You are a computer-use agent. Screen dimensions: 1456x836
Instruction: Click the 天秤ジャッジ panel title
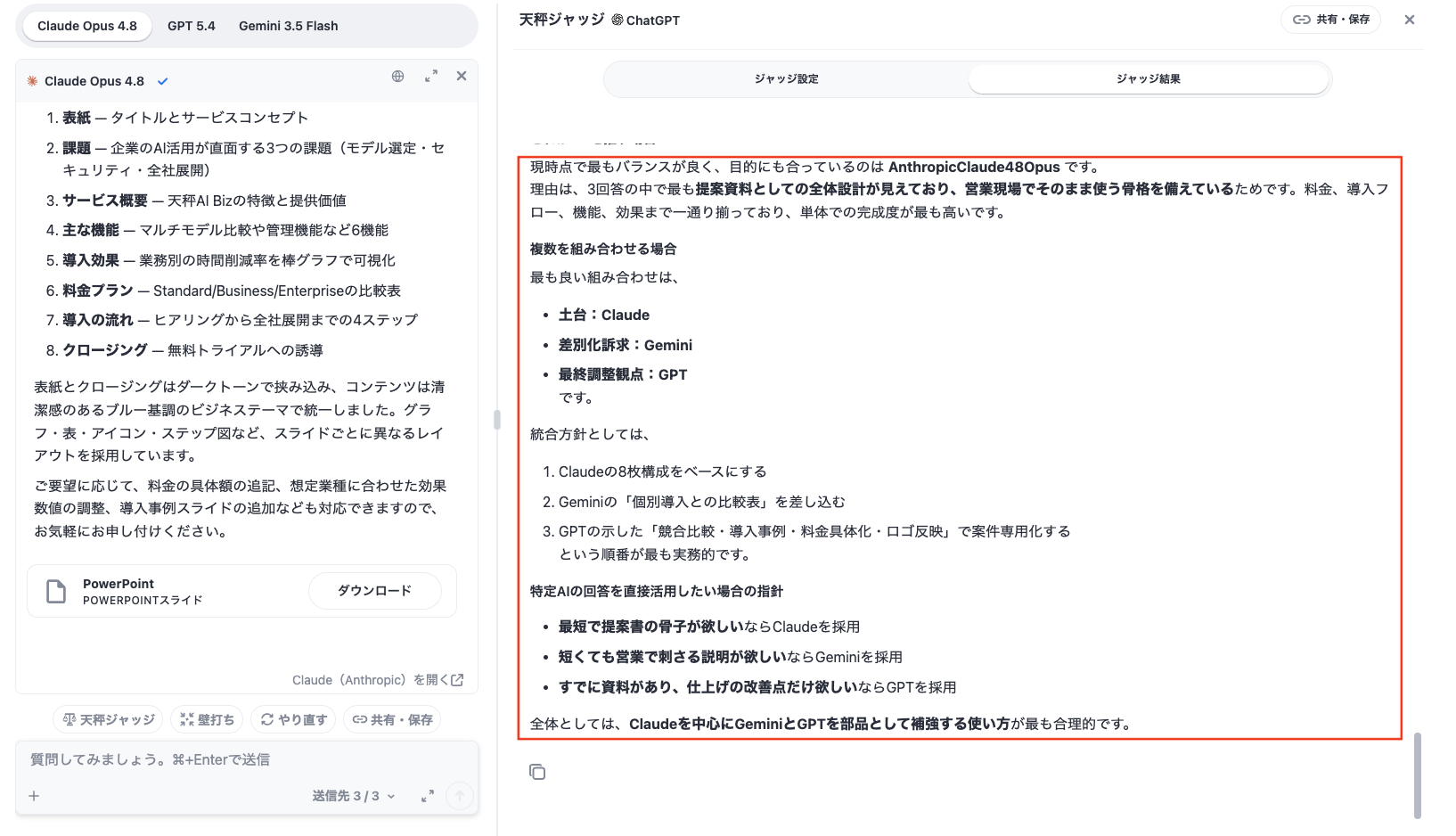click(x=562, y=20)
